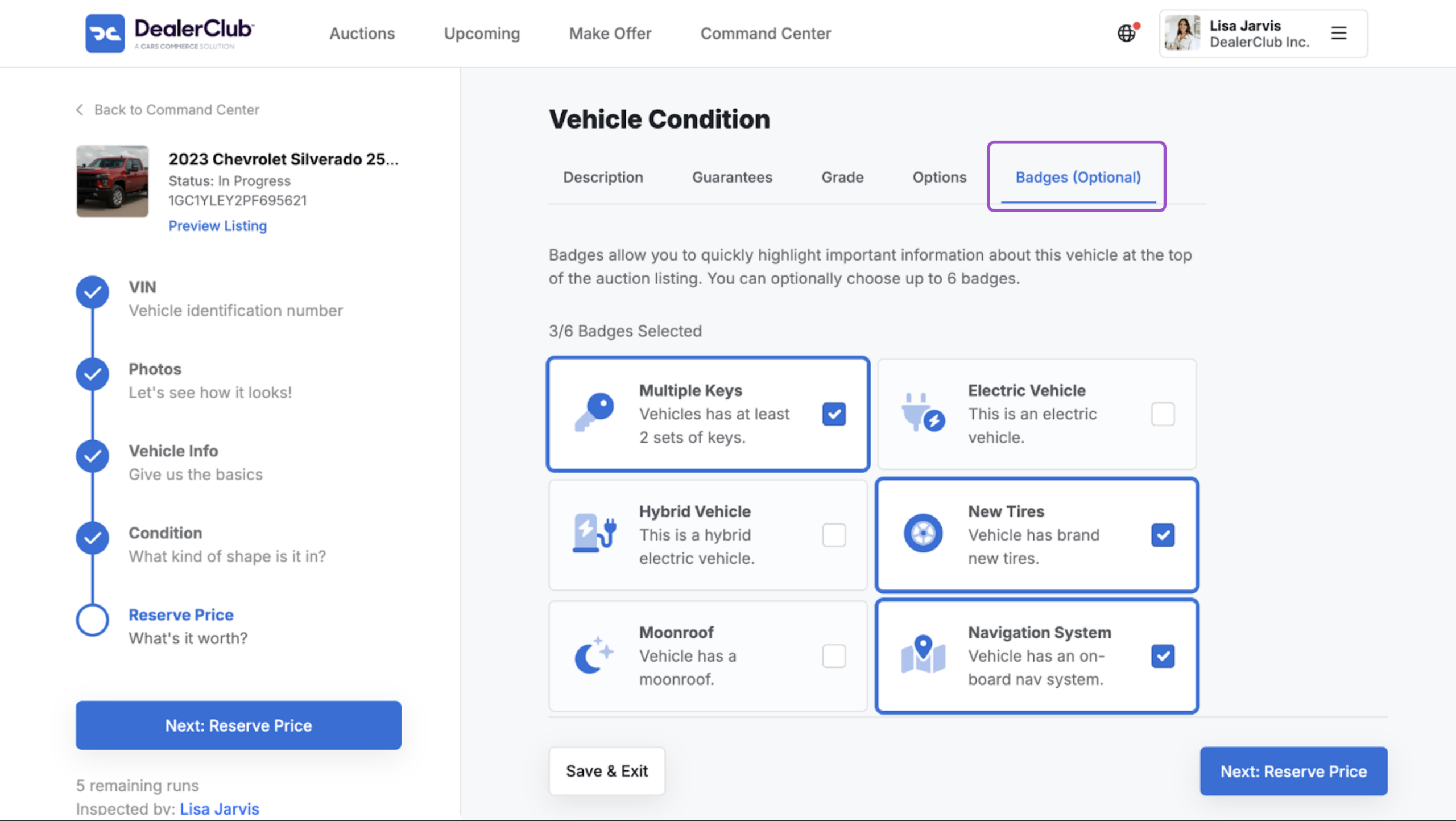Switch to the Guarantees tab

[732, 178]
